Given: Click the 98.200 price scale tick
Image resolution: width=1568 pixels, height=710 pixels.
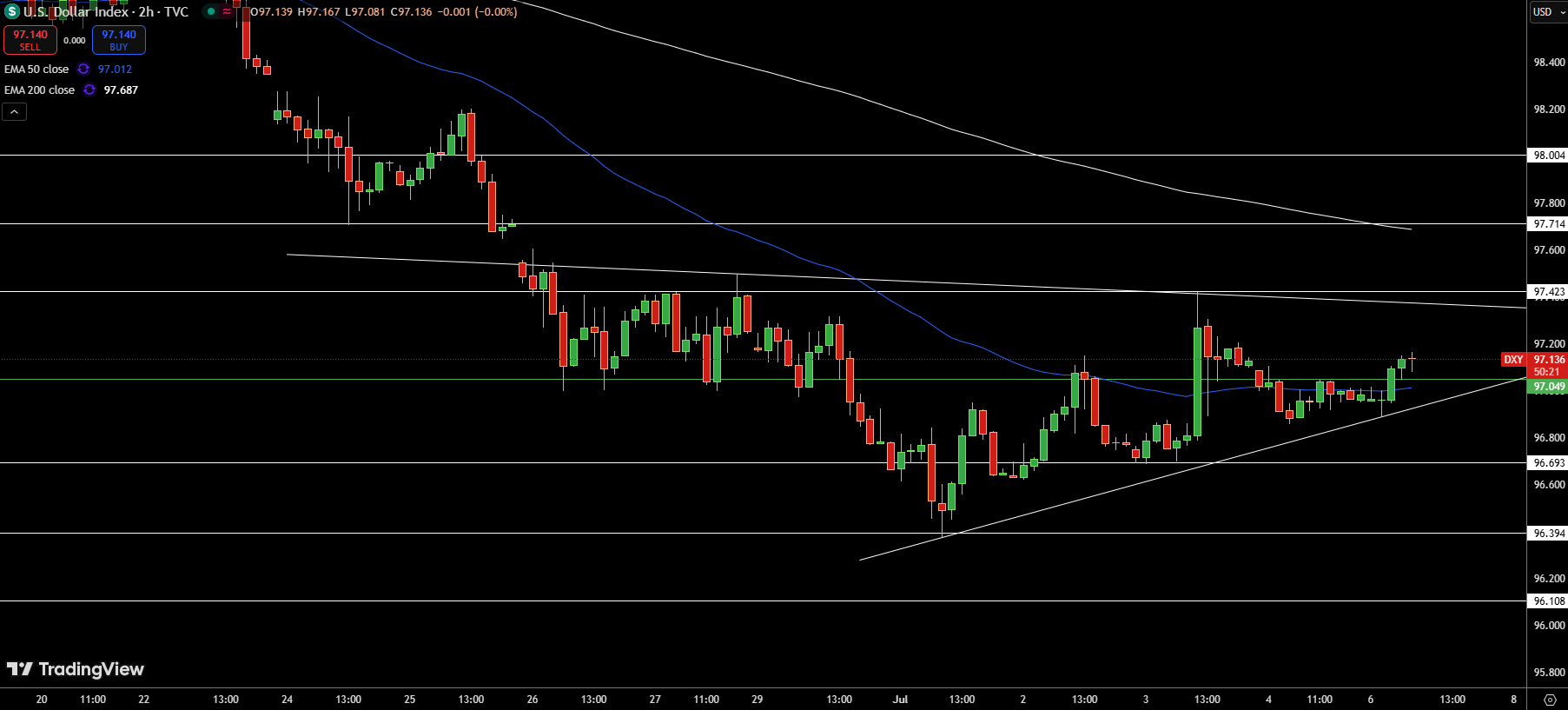Looking at the screenshot, I should [x=1549, y=109].
